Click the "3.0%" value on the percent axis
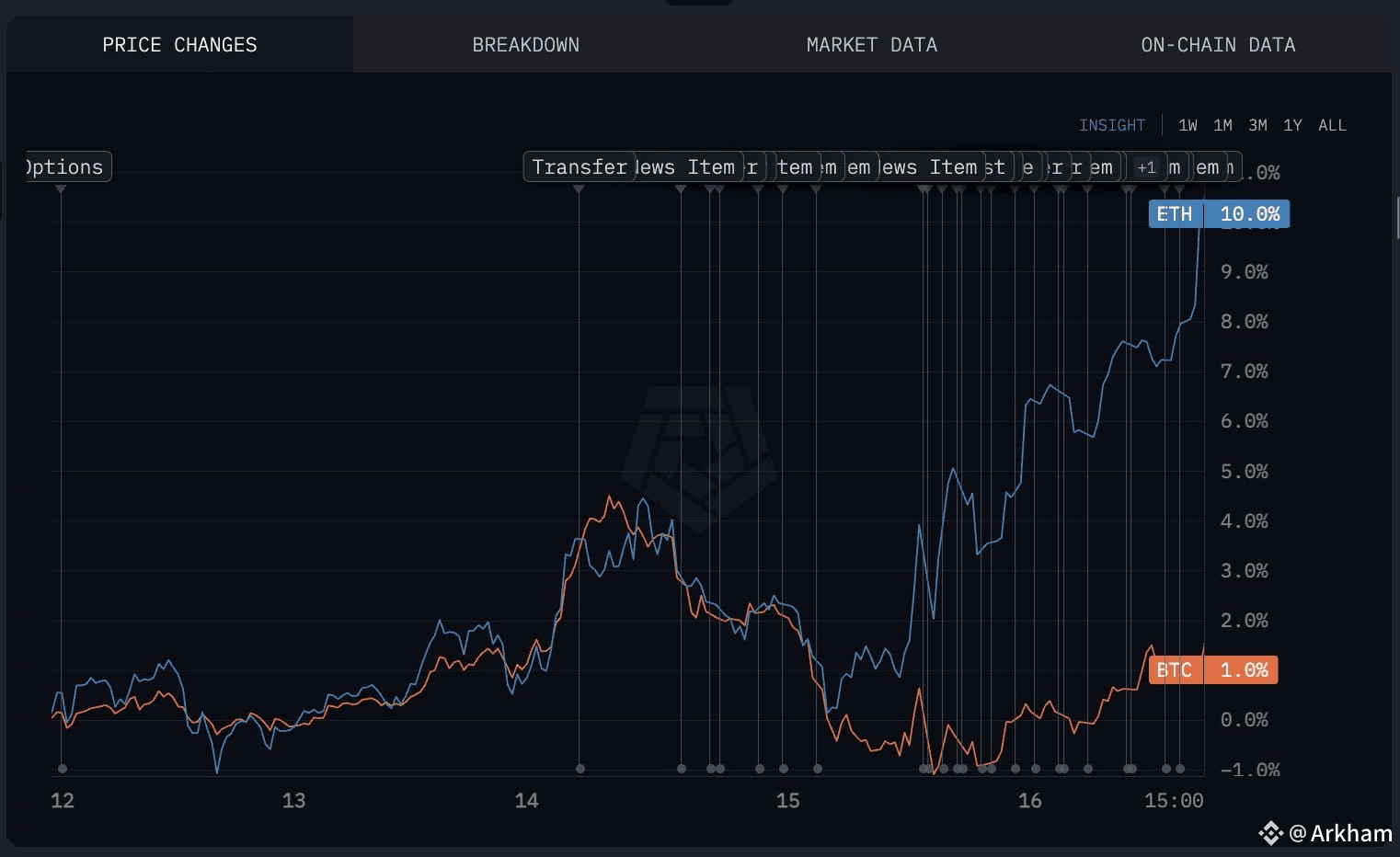1400x857 pixels. coord(1245,570)
